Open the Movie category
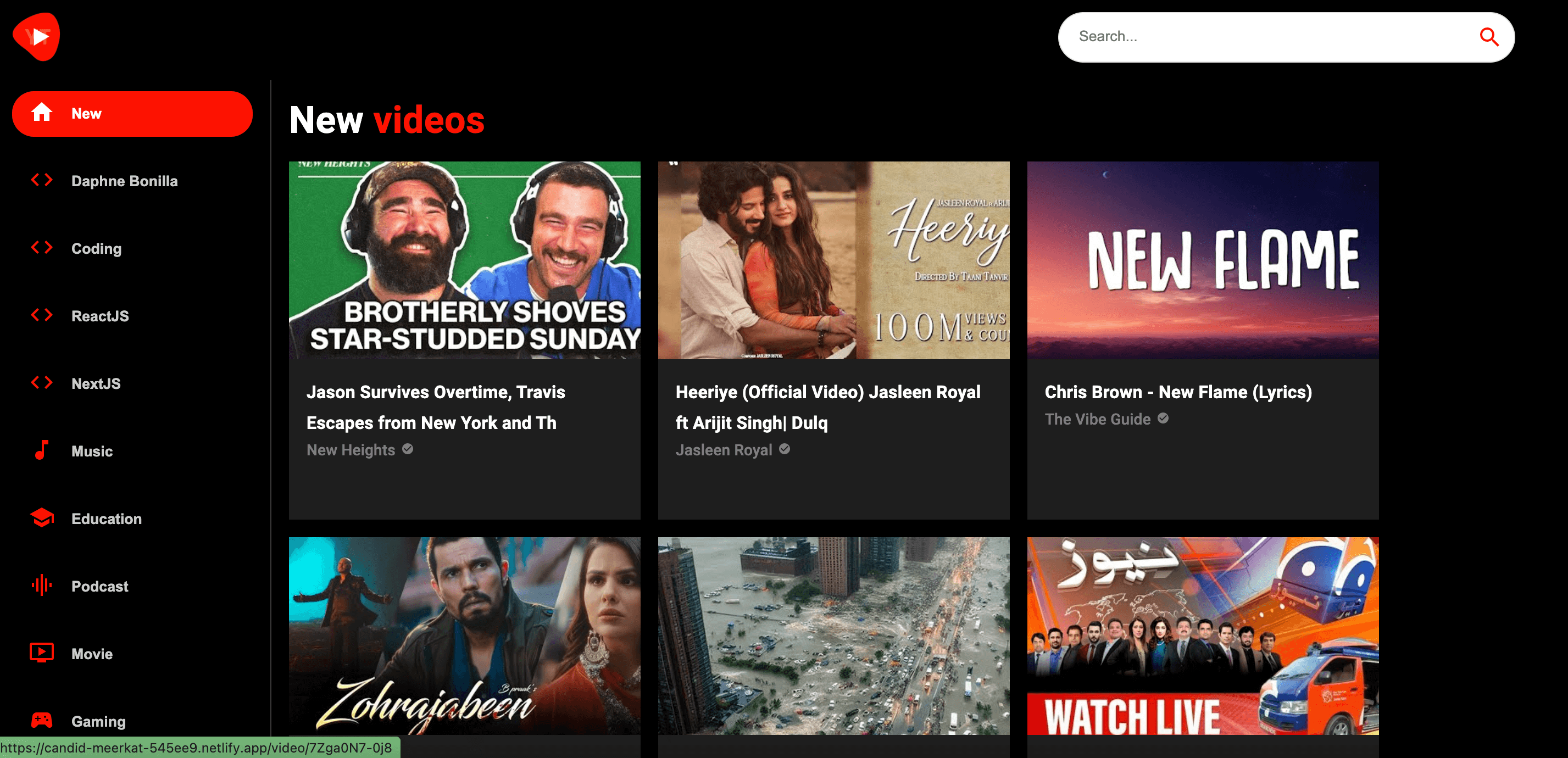Viewport: 1568px width, 758px height. coord(132,654)
